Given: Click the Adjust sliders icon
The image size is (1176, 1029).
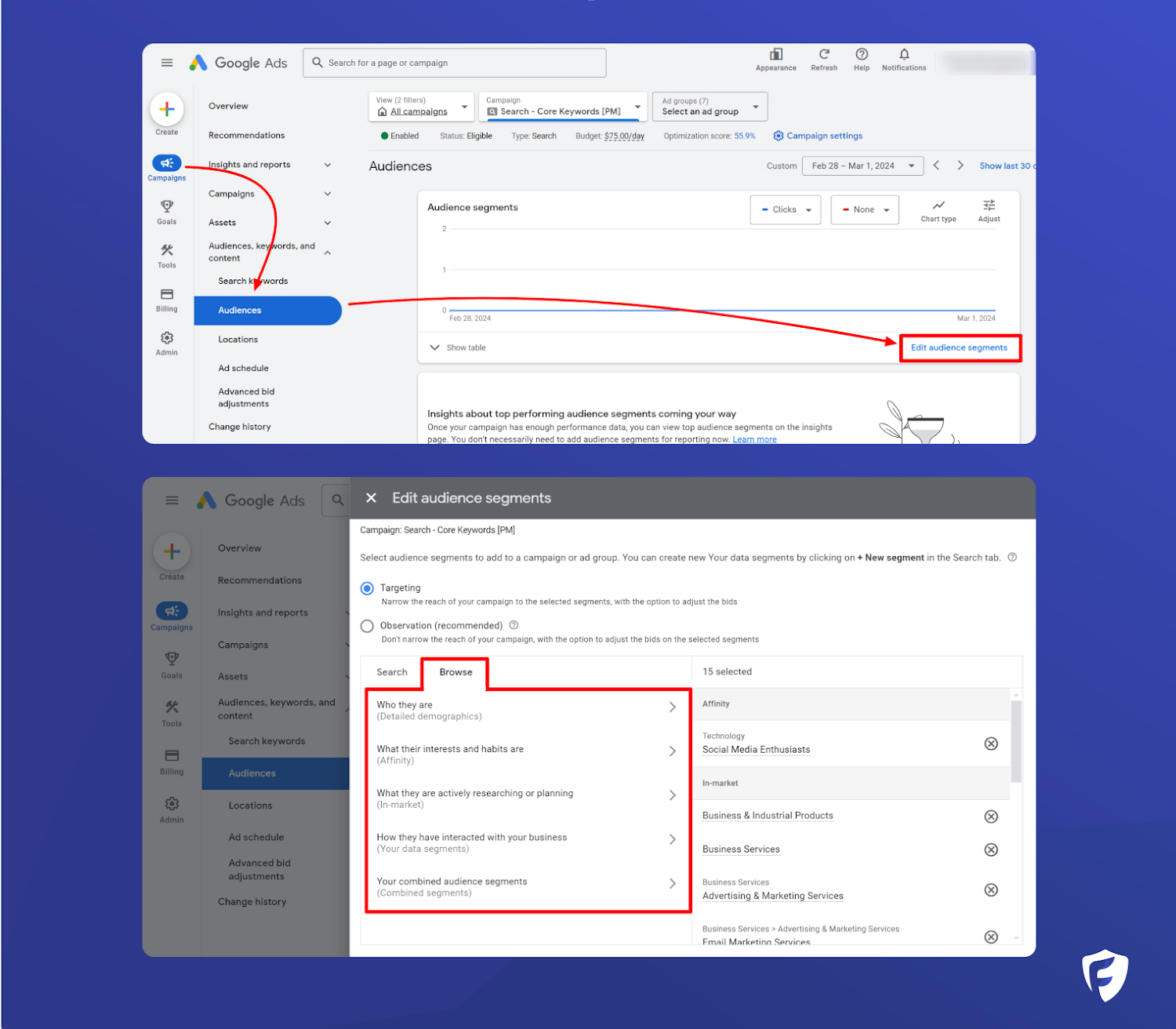Looking at the screenshot, I should [989, 205].
